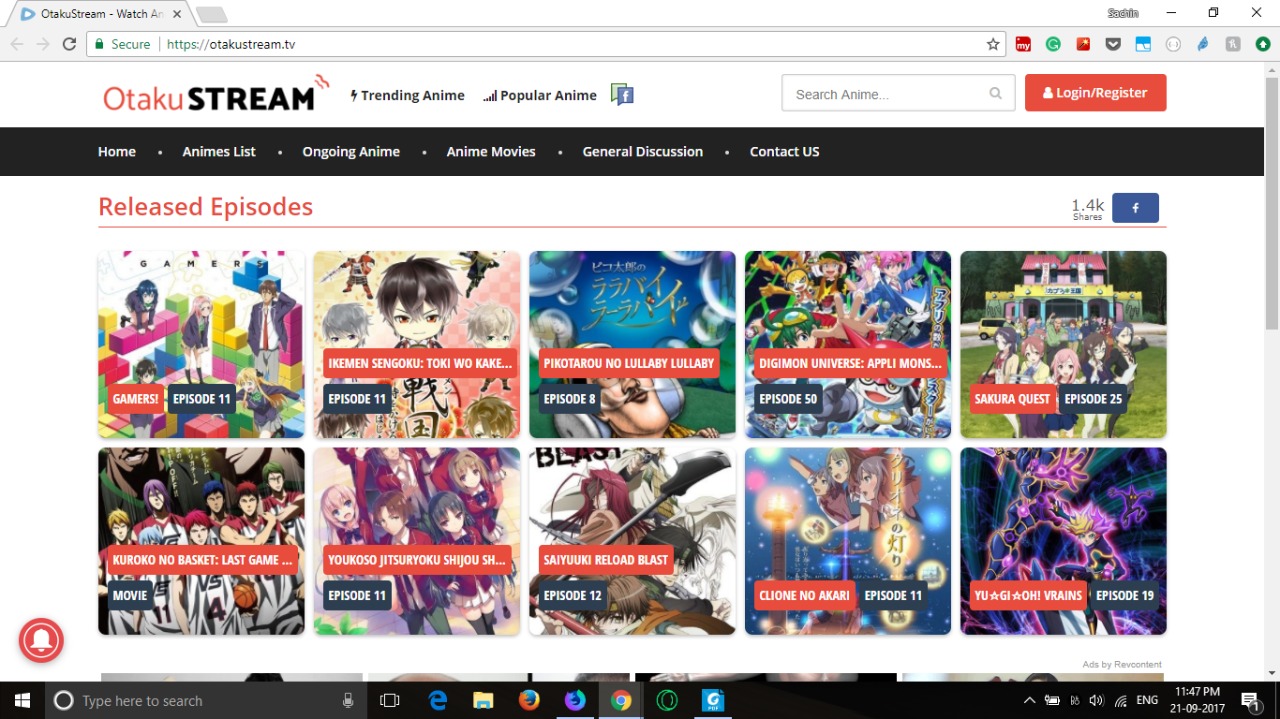Image resolution: width=1280 pixels, height=719 pixels.
Task: Go to the Home menu item
Action: [x=117, y=152]
